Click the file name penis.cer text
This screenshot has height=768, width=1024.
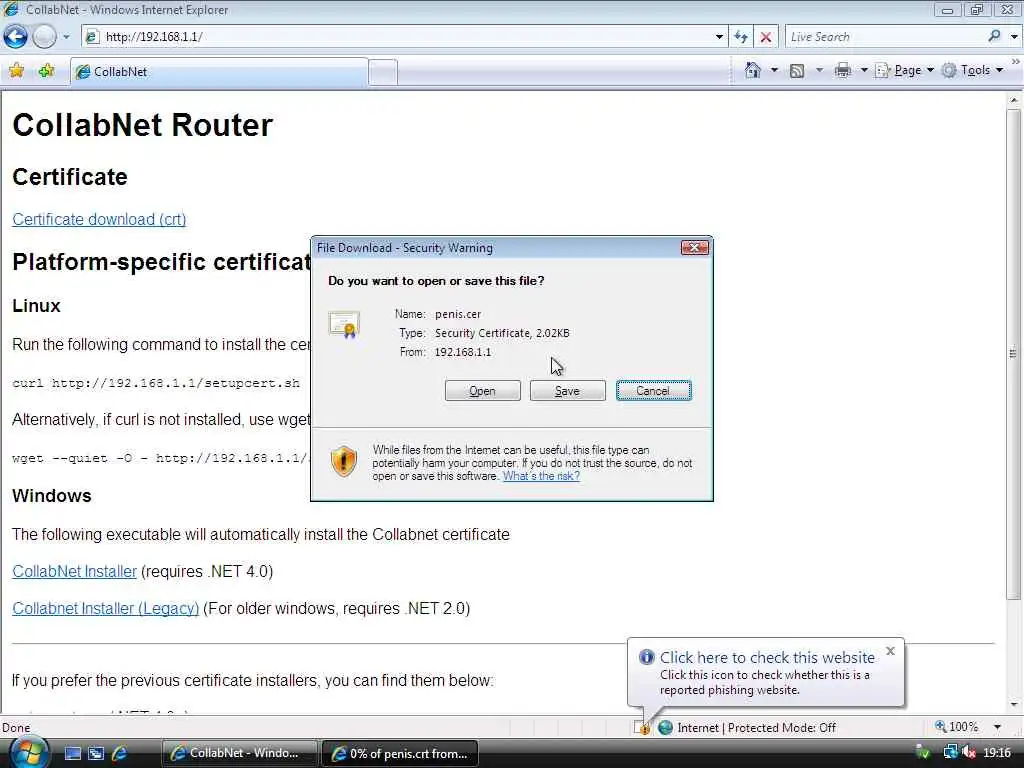458,314
